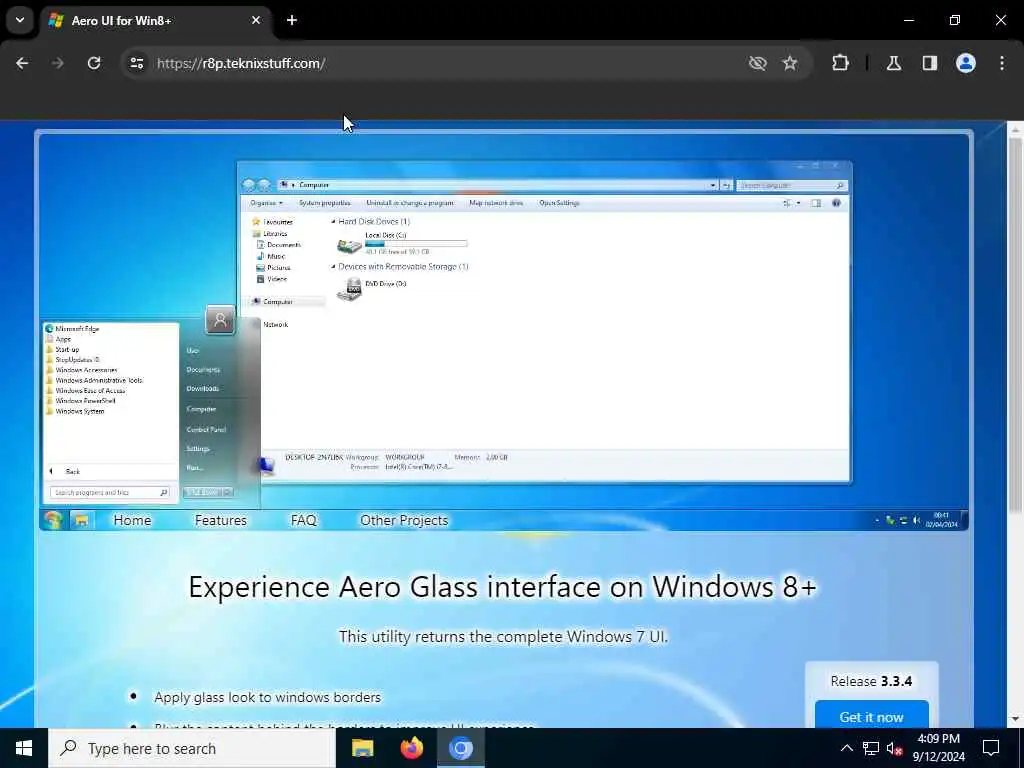1024x768 pixels.
Task: Select the Aero UI for Win8+ tab
Action: [155, 20]
